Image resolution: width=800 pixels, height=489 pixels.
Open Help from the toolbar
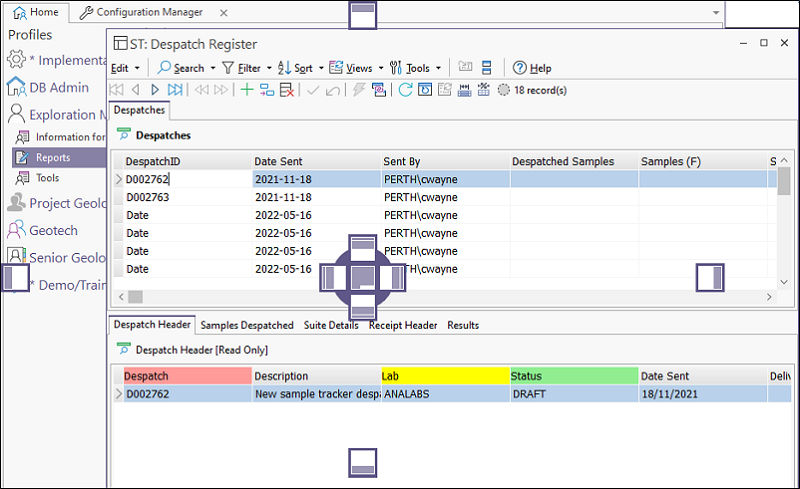click(x=532, y=68)
